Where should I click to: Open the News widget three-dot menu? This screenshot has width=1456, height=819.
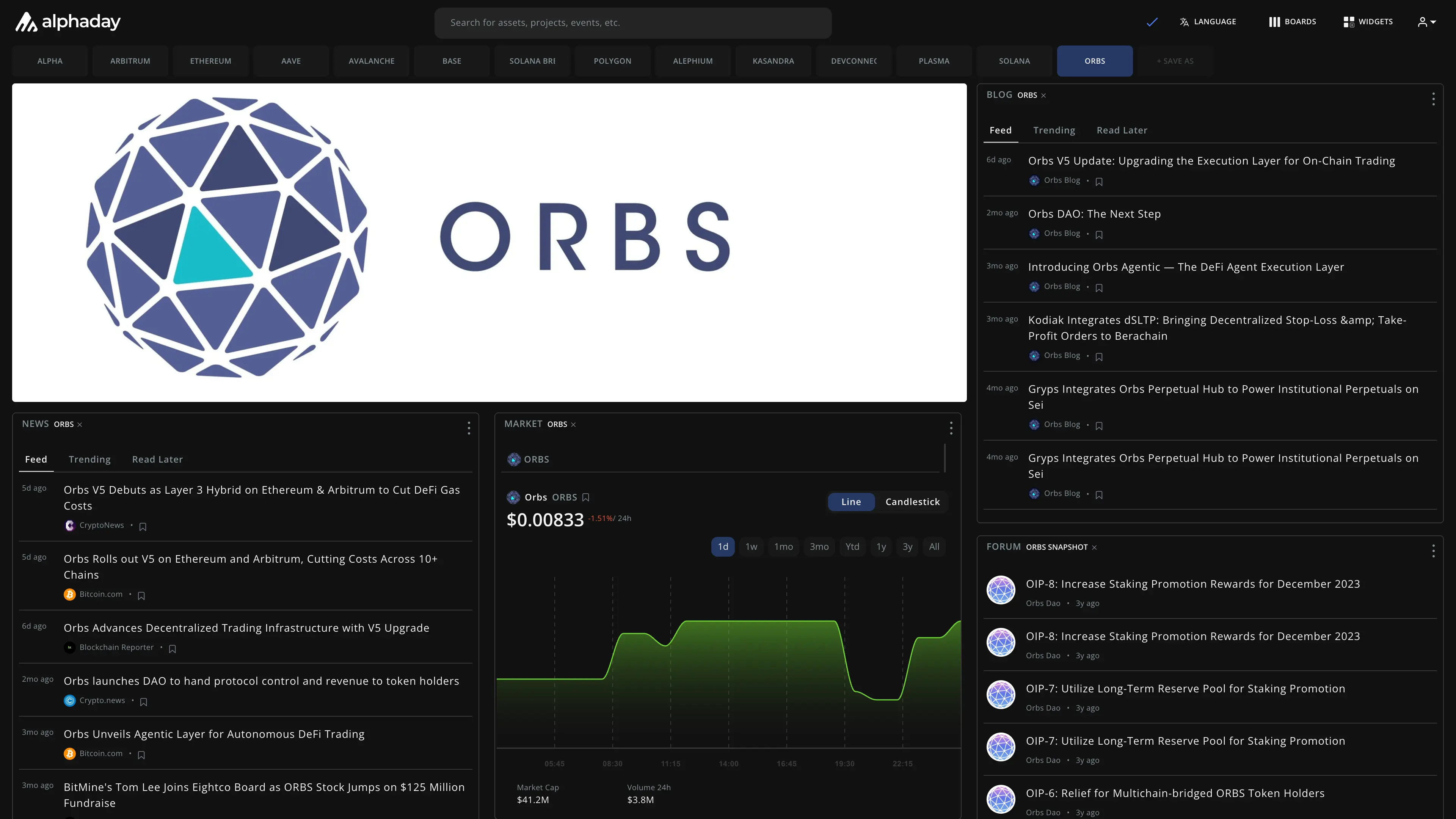click(469, 428)
